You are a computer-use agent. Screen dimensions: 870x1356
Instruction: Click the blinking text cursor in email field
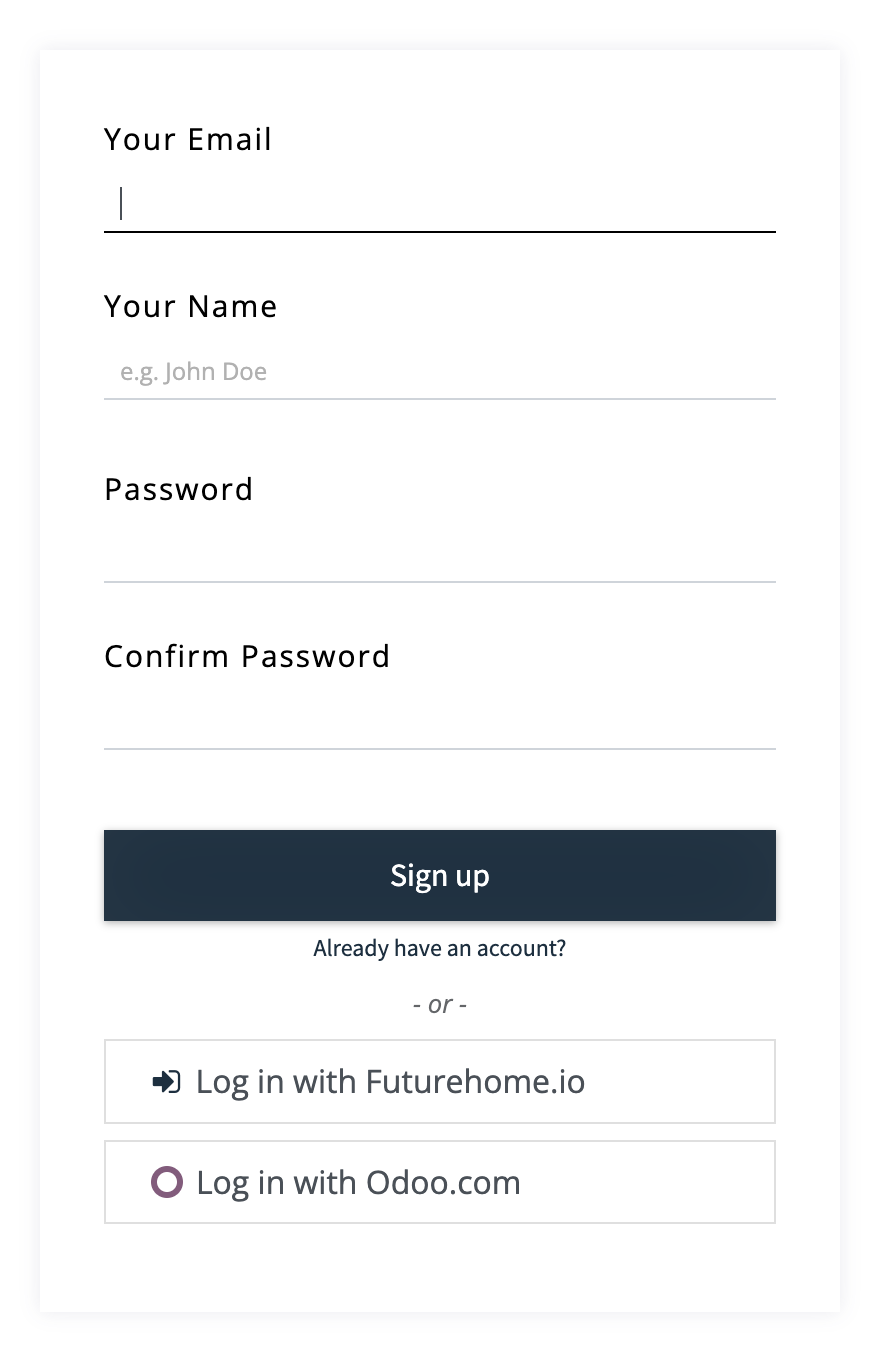[x=121, y=203]
